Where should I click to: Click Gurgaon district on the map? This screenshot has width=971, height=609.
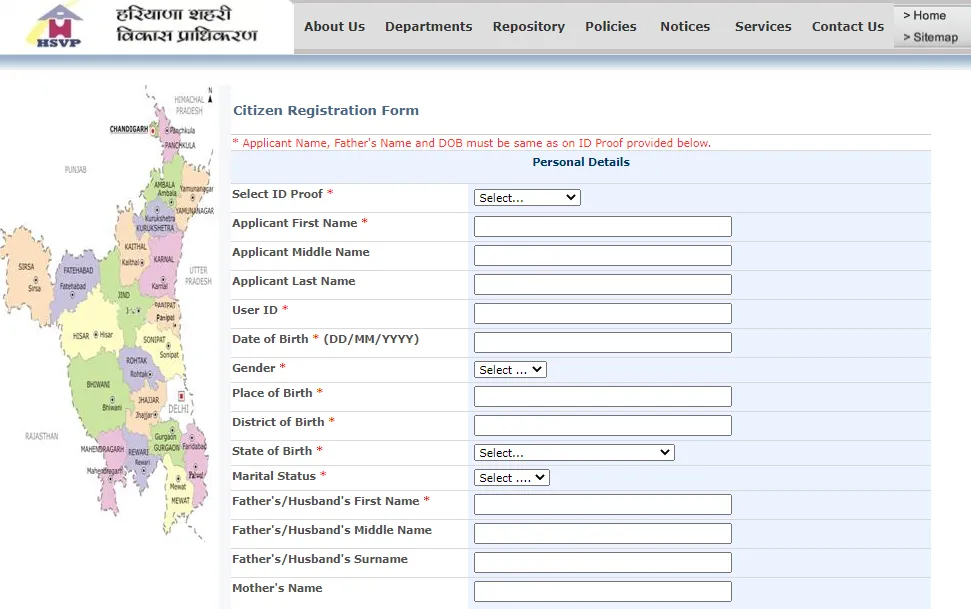coord(164,442)
